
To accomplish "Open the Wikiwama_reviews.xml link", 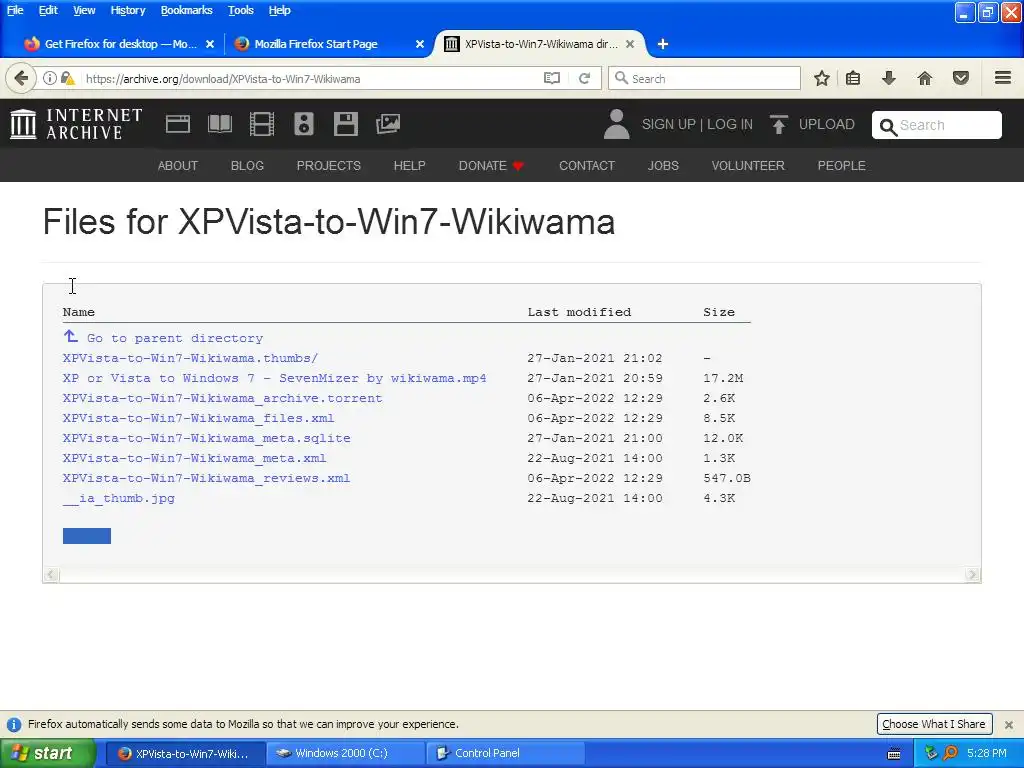I will (206, 478).
